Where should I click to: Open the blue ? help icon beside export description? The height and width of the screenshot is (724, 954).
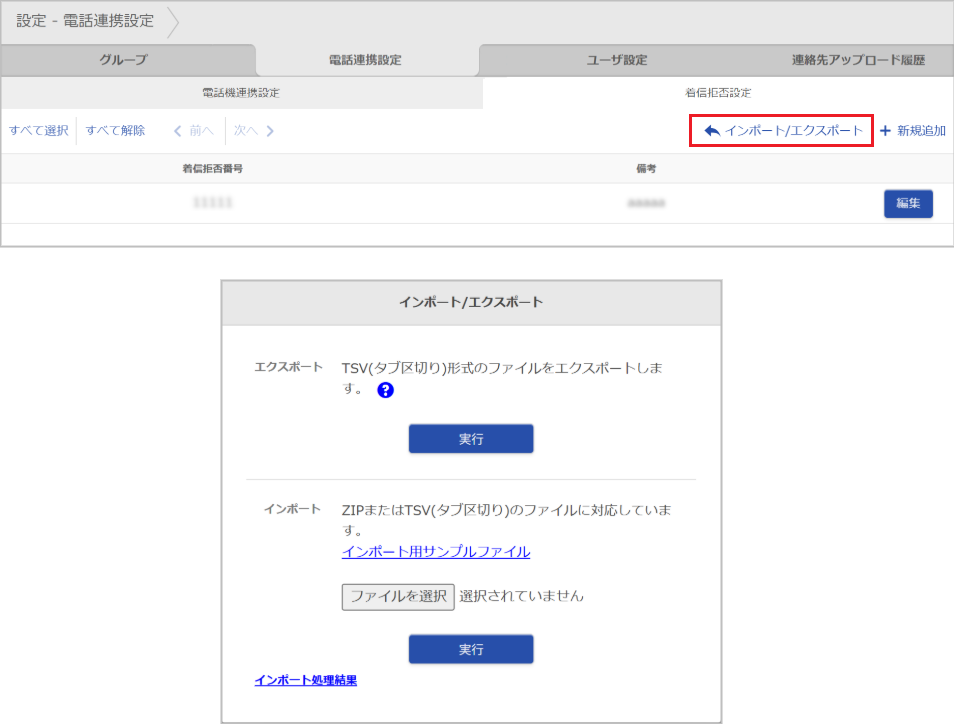coord(384,390)
